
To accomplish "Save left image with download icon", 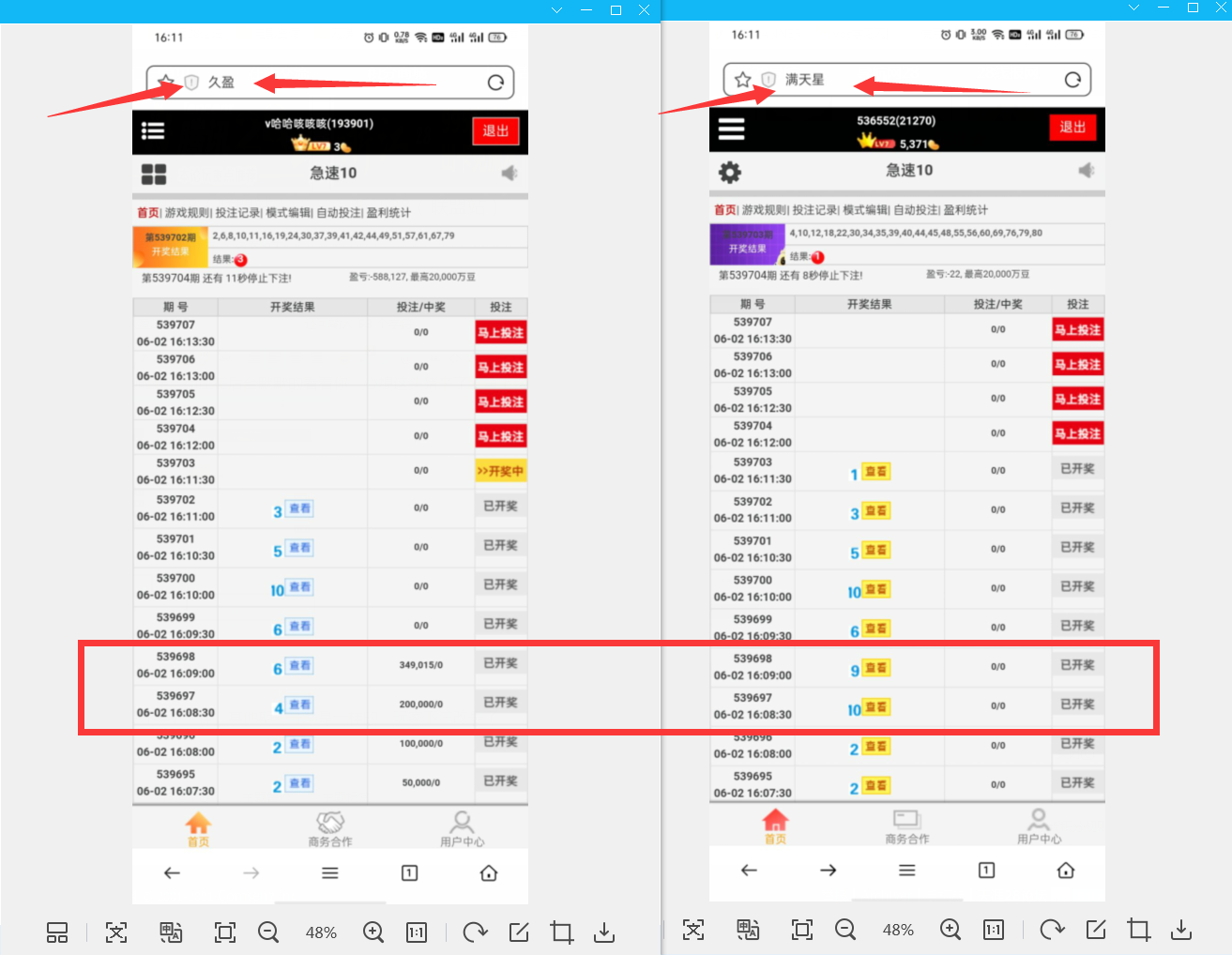I will (x=604, y=932).
